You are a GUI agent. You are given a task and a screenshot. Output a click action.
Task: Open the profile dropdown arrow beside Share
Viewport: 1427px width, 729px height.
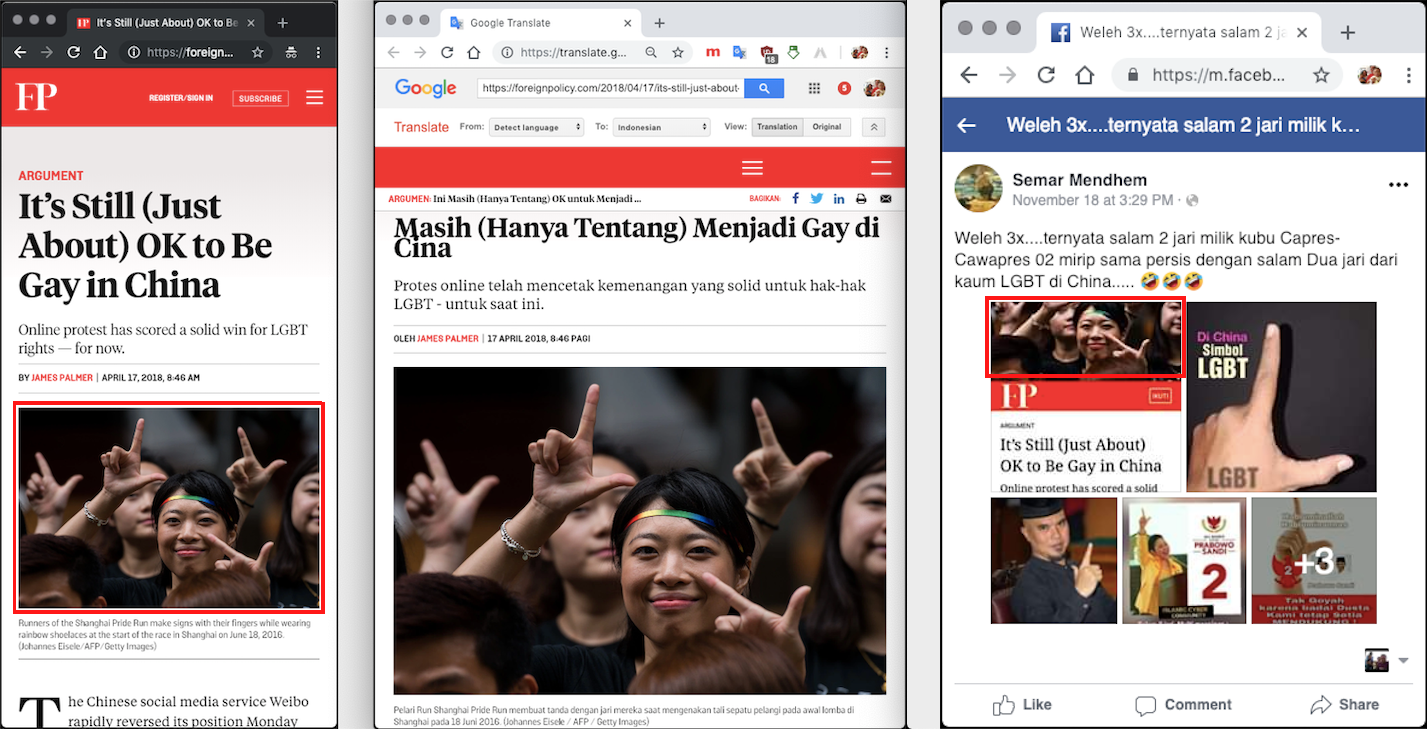[x=1403, y=661]
